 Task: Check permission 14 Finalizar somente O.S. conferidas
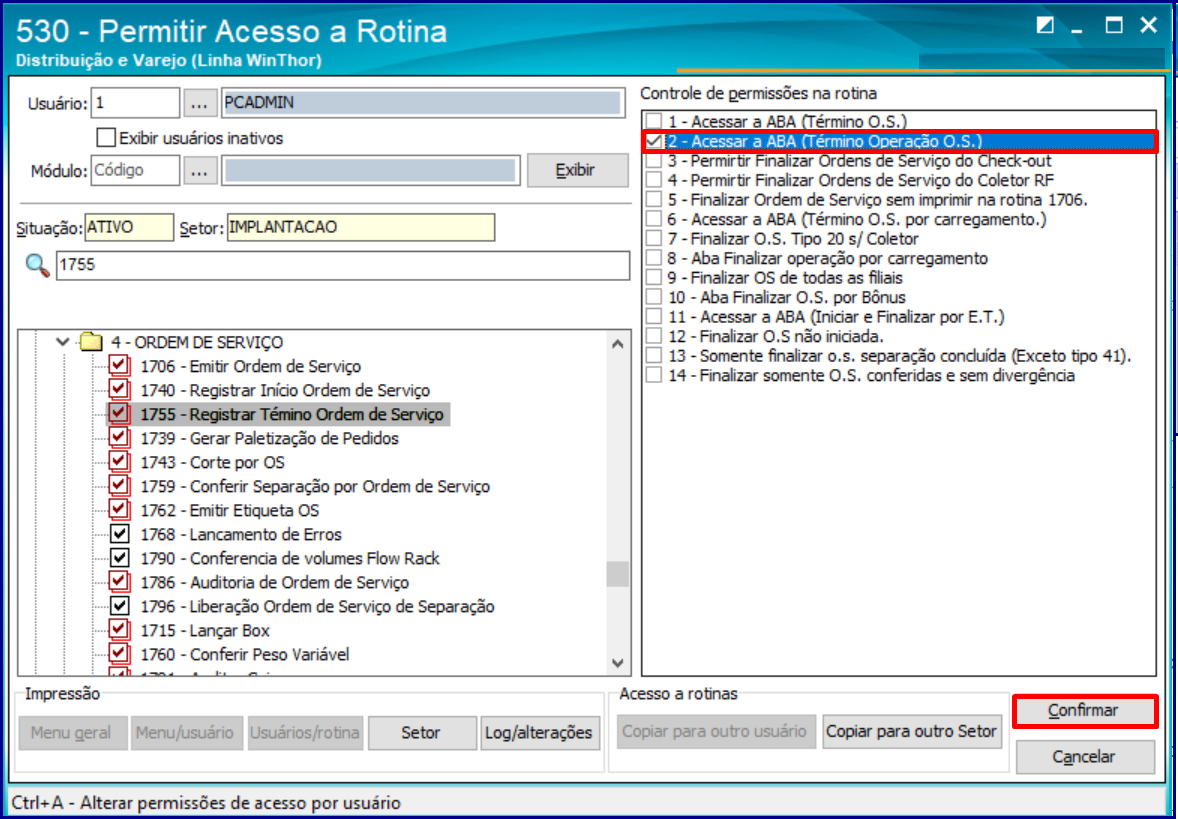(x=654, y=376)
